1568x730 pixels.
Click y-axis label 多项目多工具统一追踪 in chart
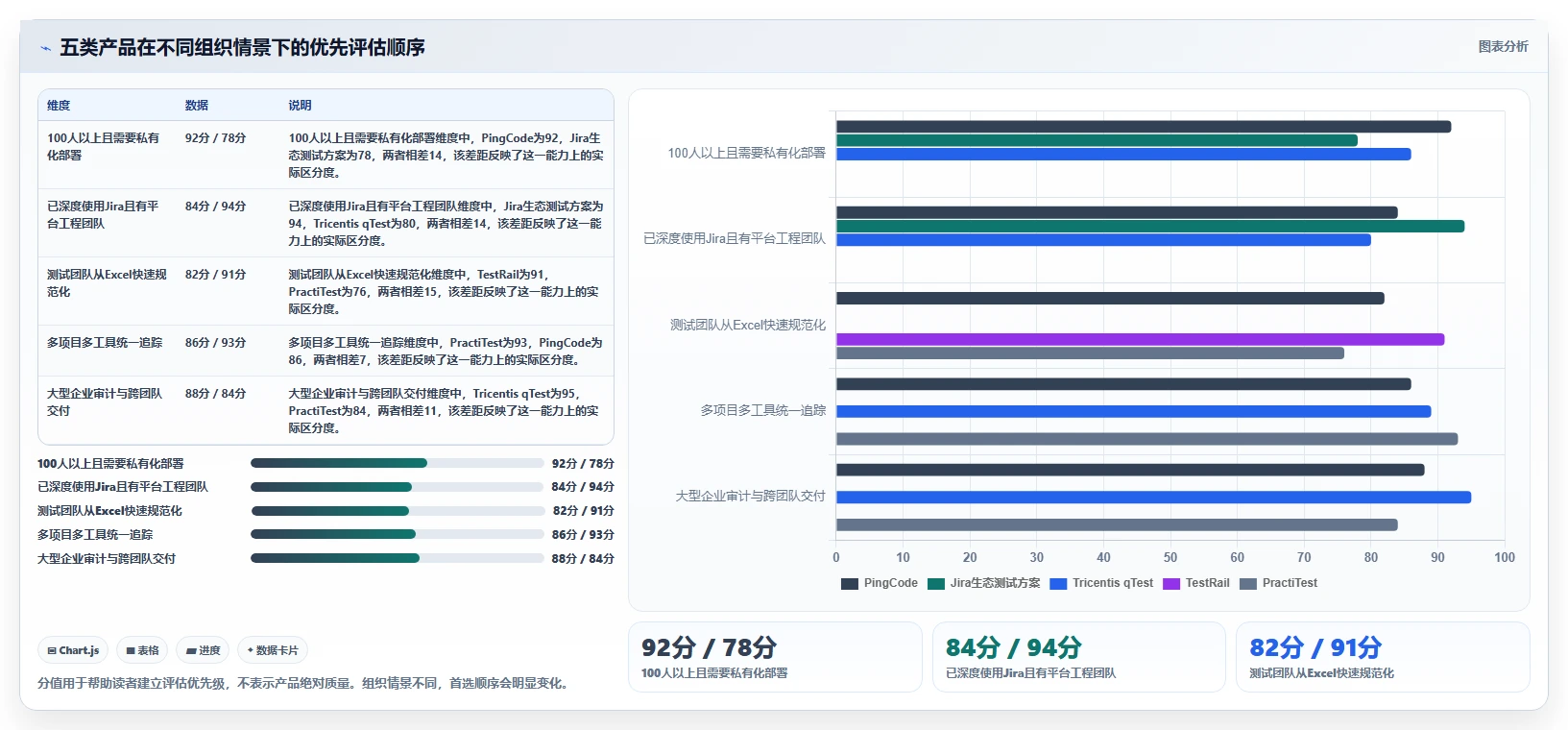(x=762, y=410)
